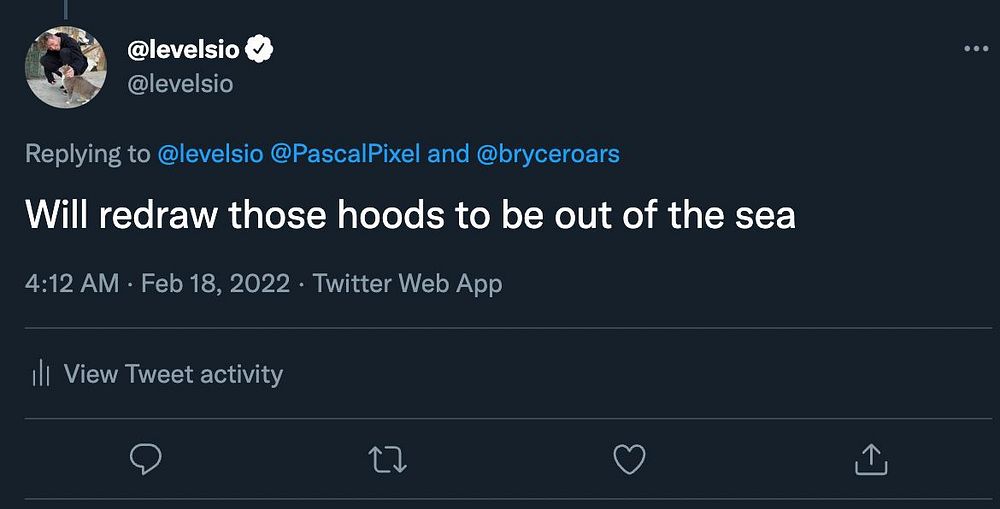Screen dimensions: 1000x509
Task: Click the verified checkmark badge
Action: 260,48
